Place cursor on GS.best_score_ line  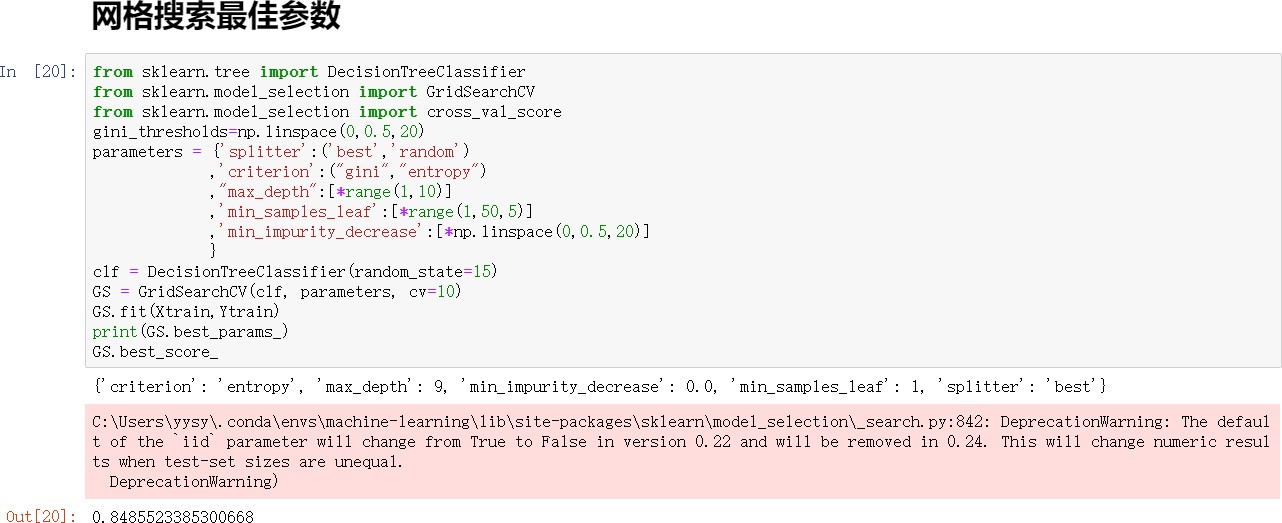point(155,352)
